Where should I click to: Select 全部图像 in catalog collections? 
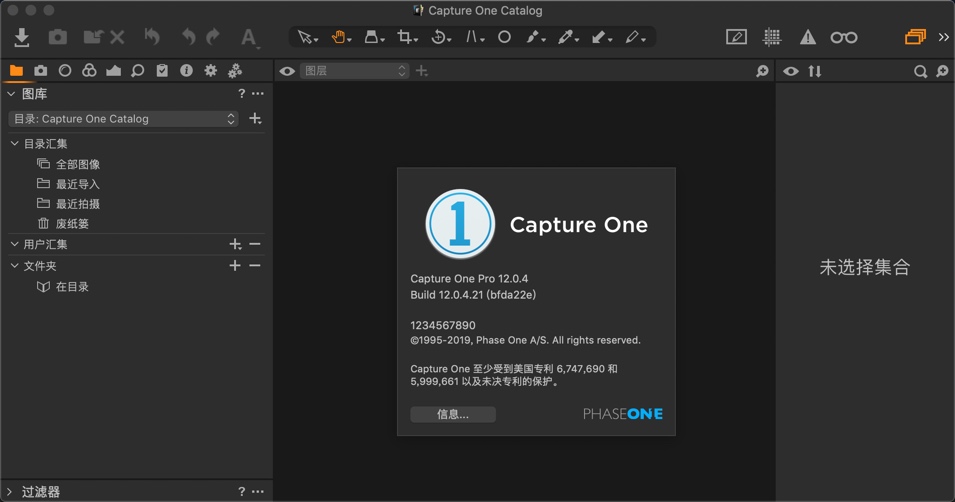click(x=78, y=164)
